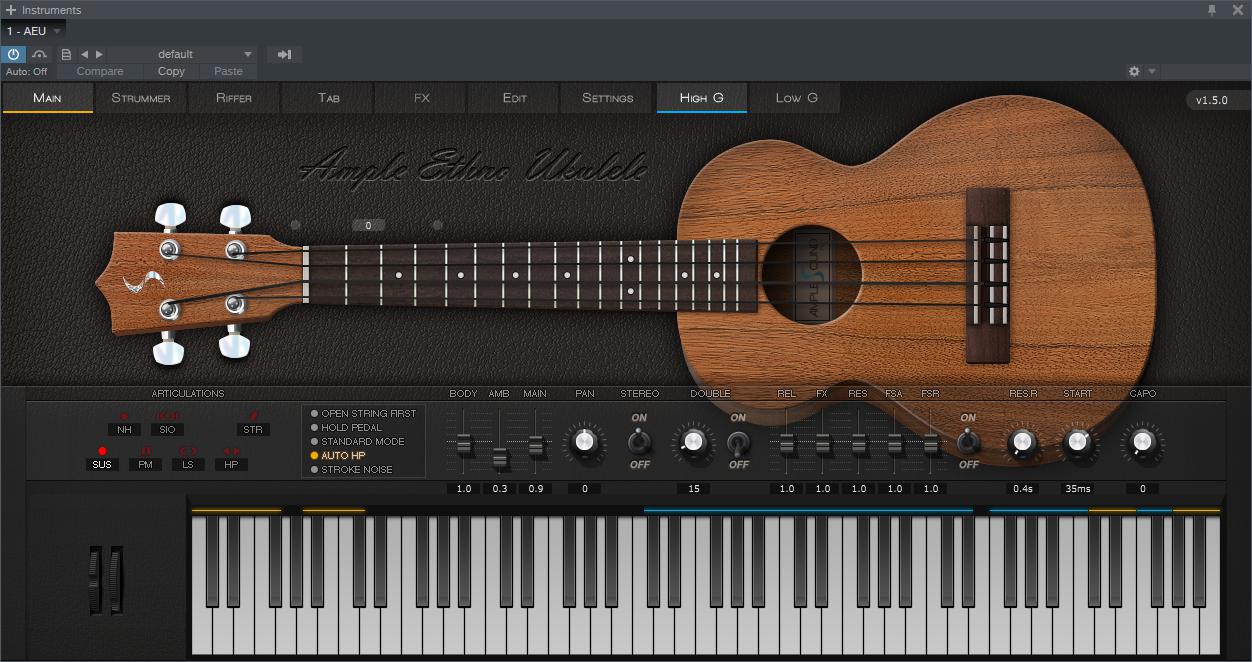This screenshot has width=1252, height=662.
Task: Select the SIO articulation
Action: pyautogui.click(x=167, y=429)
